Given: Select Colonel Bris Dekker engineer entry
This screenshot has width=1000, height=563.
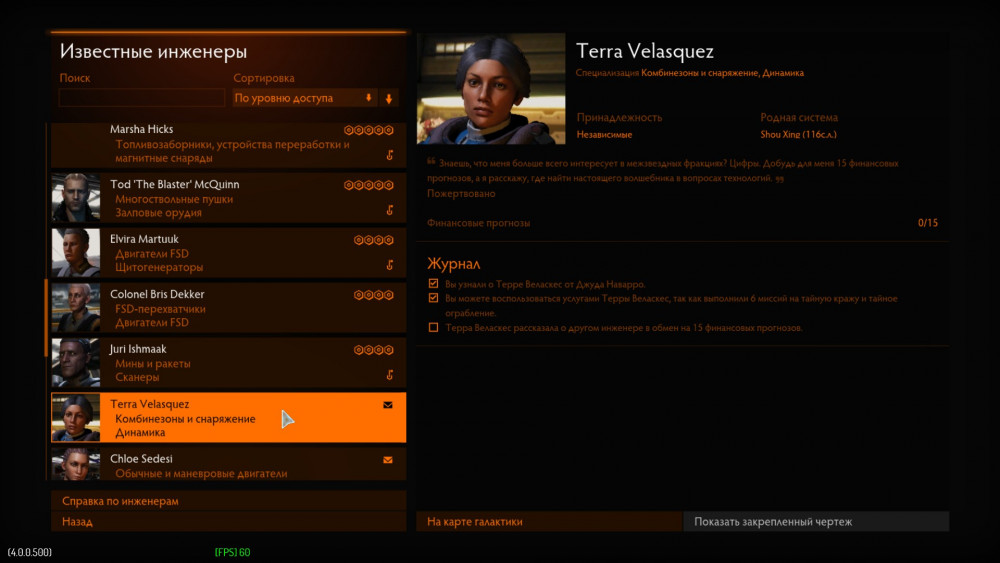Looking at the screenshot, I should (x=228, y=308).
